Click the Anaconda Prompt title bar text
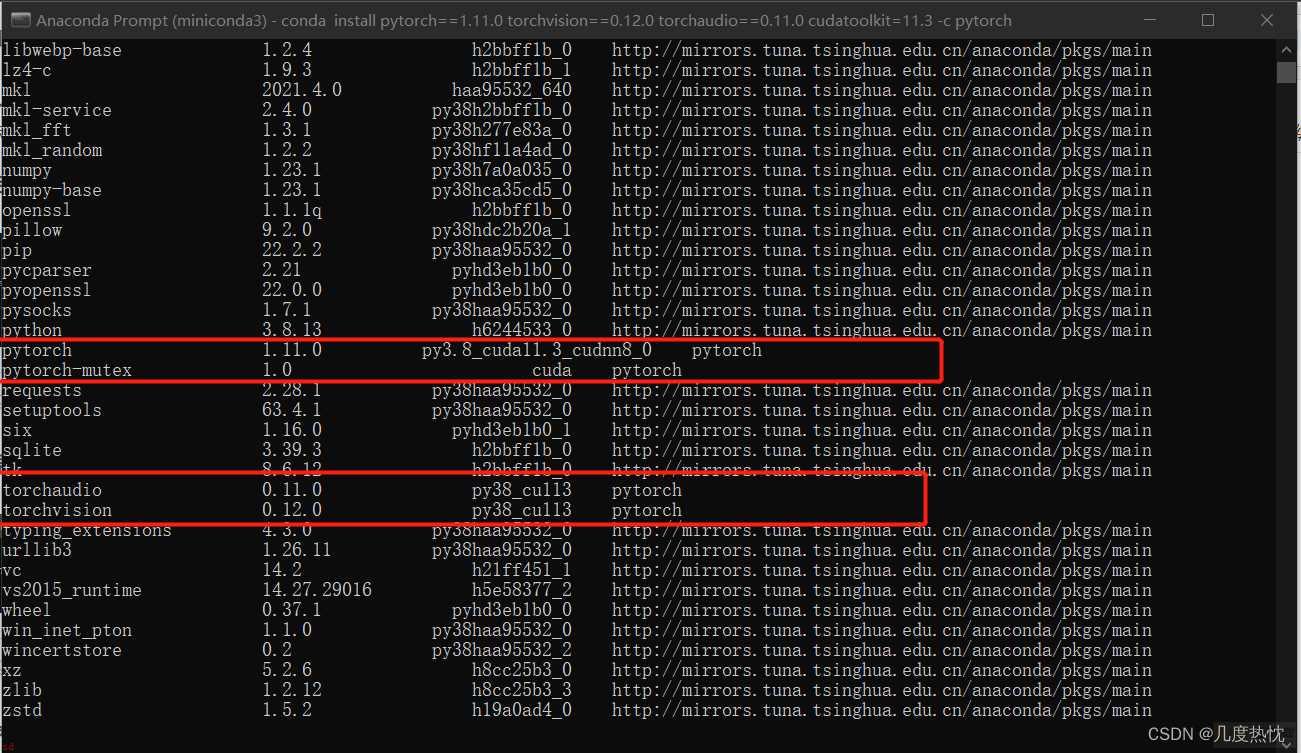Image resolution: width=1301 pixels, height=753 pixels. pos(524,20)
